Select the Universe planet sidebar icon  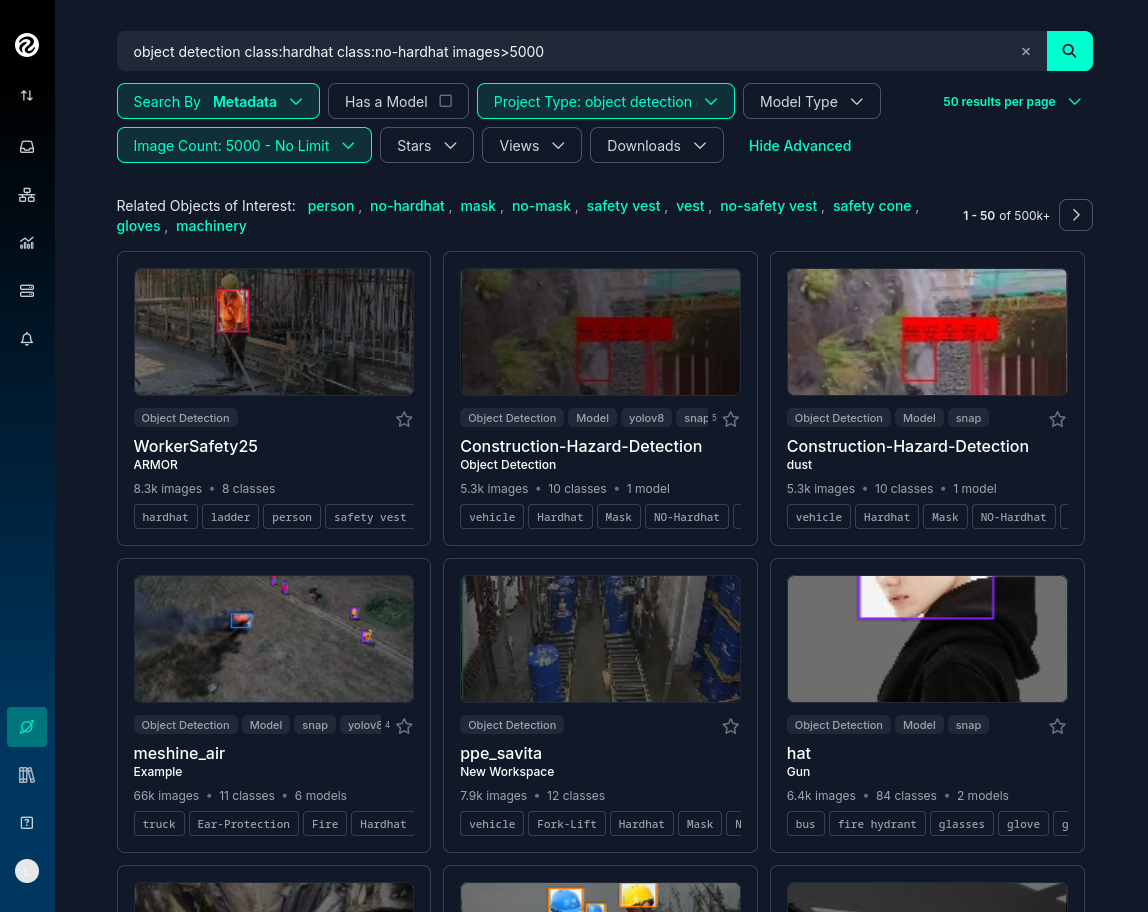point(27,727)
